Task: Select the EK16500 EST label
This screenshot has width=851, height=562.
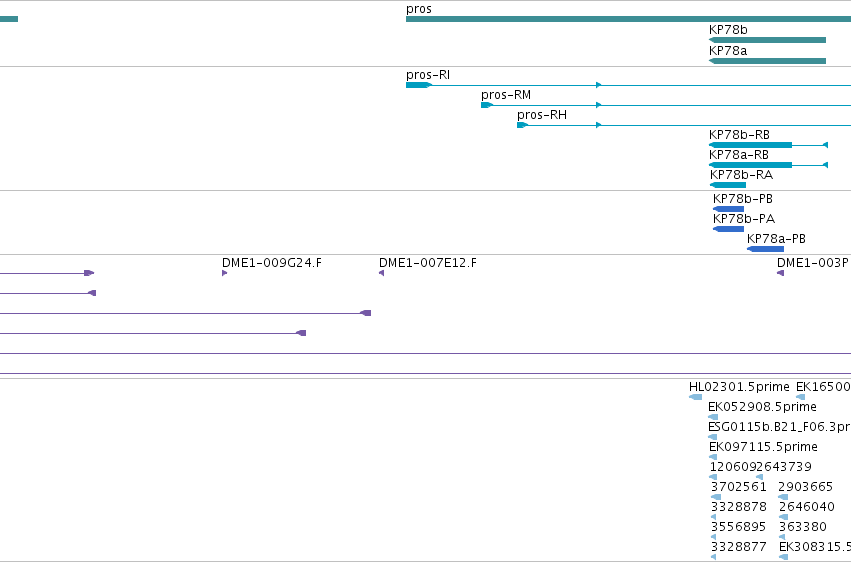Action: click(823, 387)
